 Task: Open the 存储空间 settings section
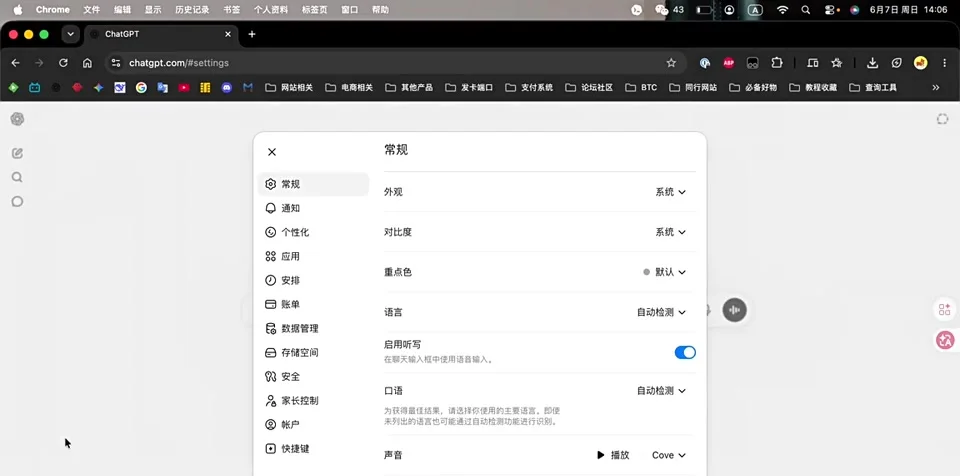tap(313, 352)
